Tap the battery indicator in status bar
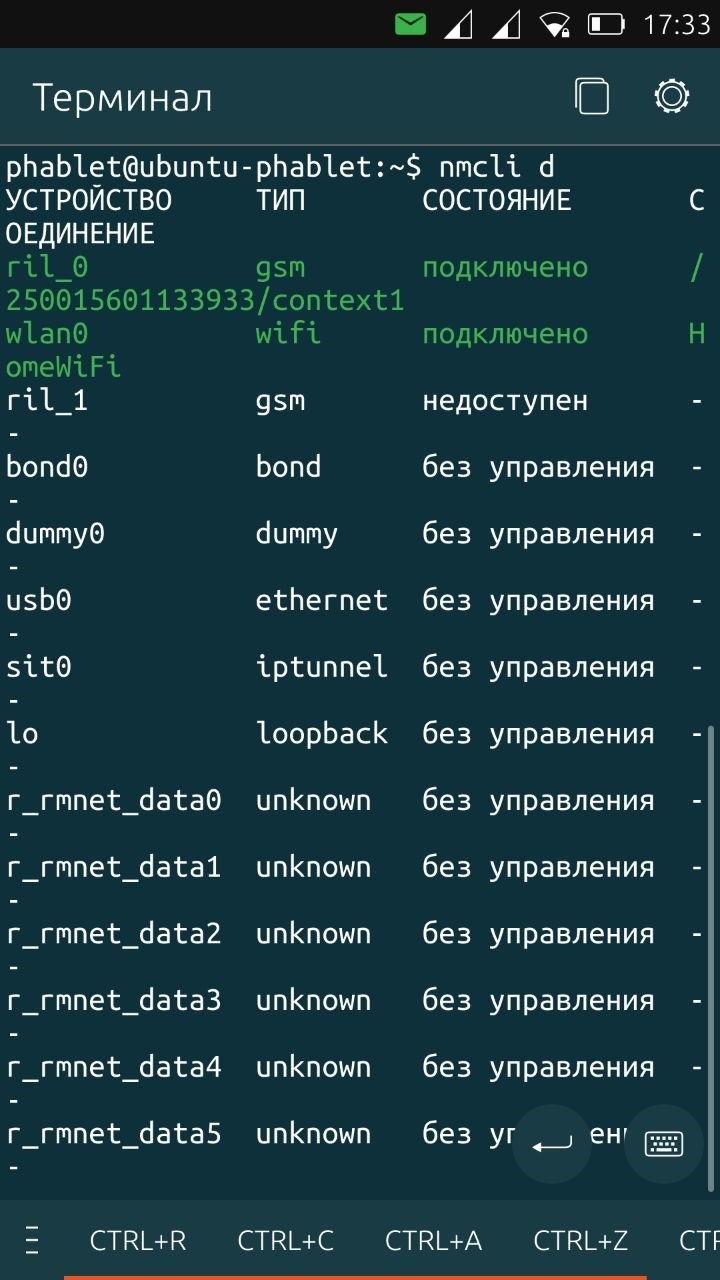Image resolution: width=720 pixels, height=1280 pixels. 606,24
